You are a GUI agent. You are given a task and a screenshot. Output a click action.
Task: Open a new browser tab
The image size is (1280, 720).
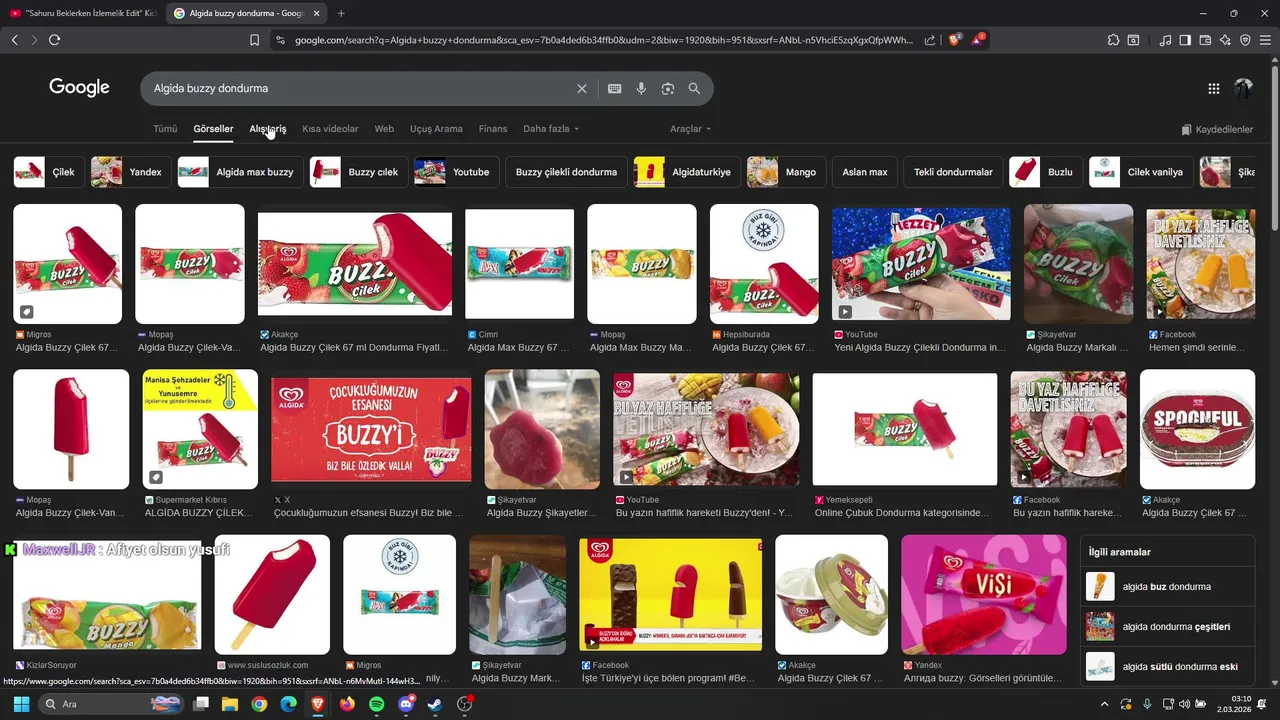click(x=341, y=13)
